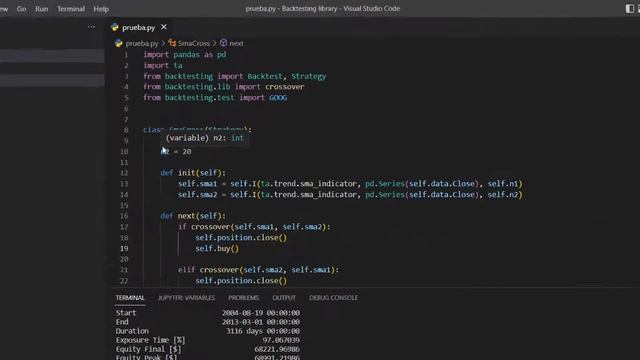
Task: Click the SmaCross class icon in breadcrumb
Action: [x=172, y=43]
